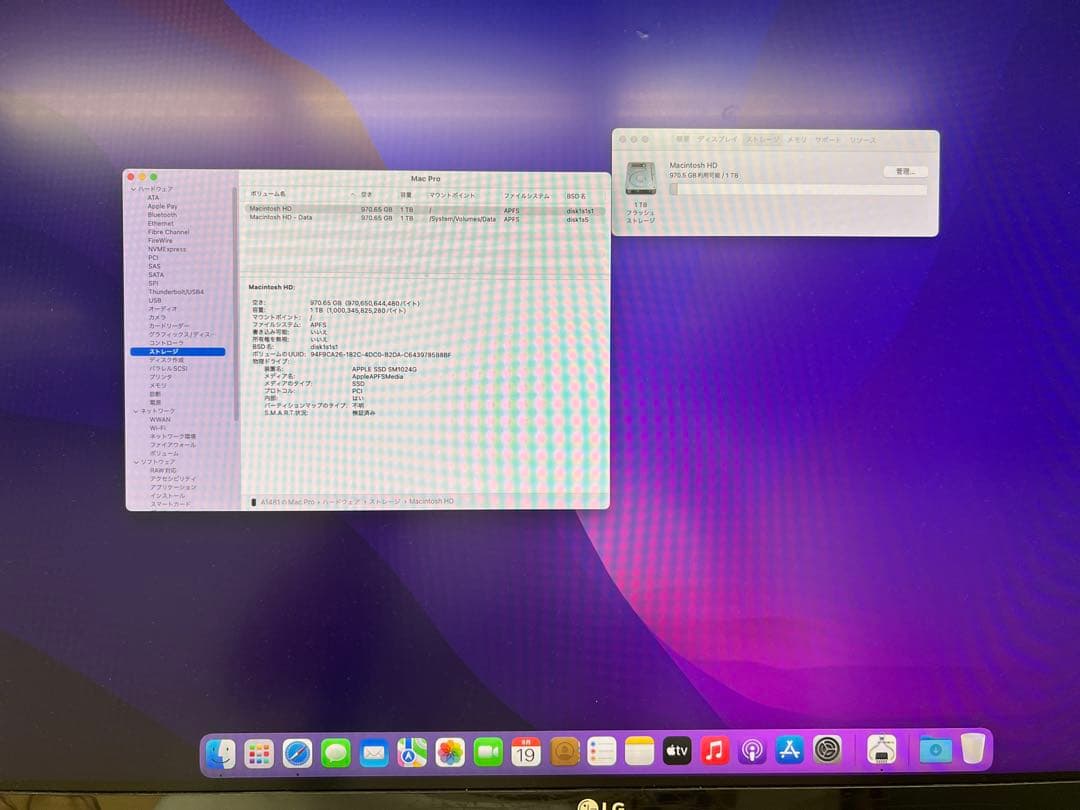Open the Apple TV app
1080x810 pixels.
[x=678, y=748]
